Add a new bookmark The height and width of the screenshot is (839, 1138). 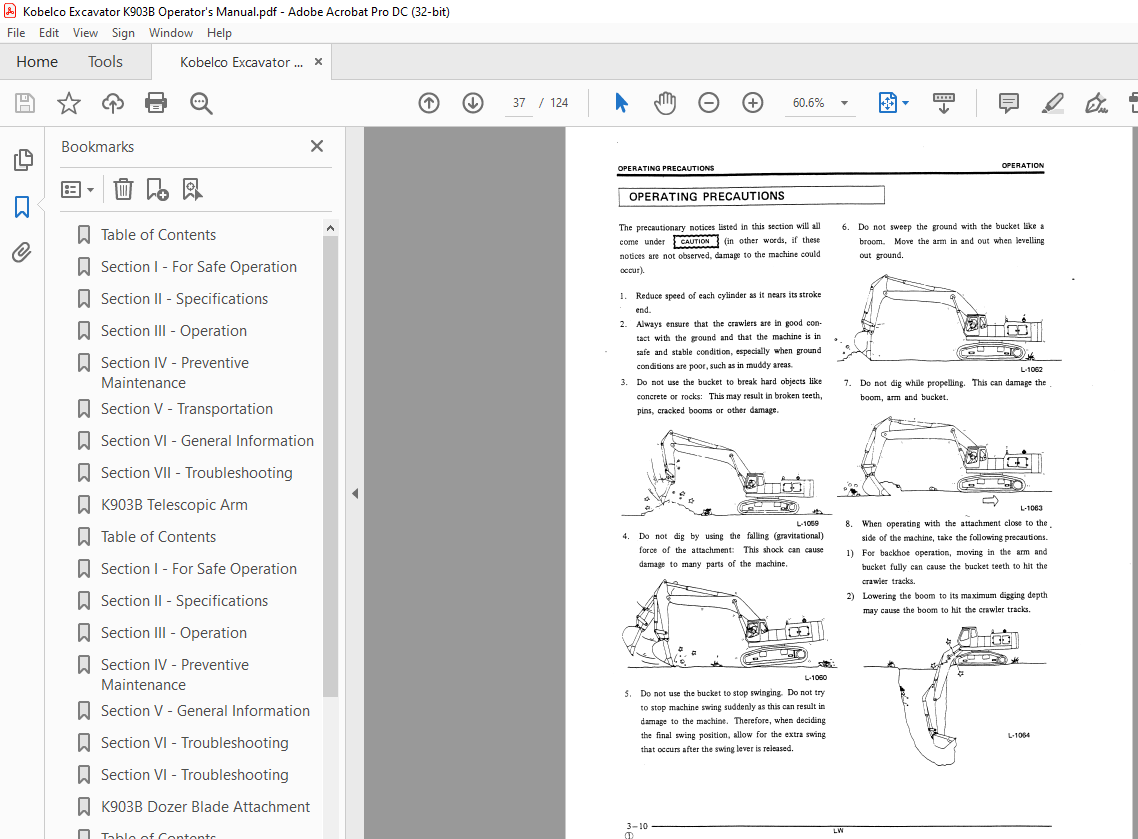coord(157,189)
